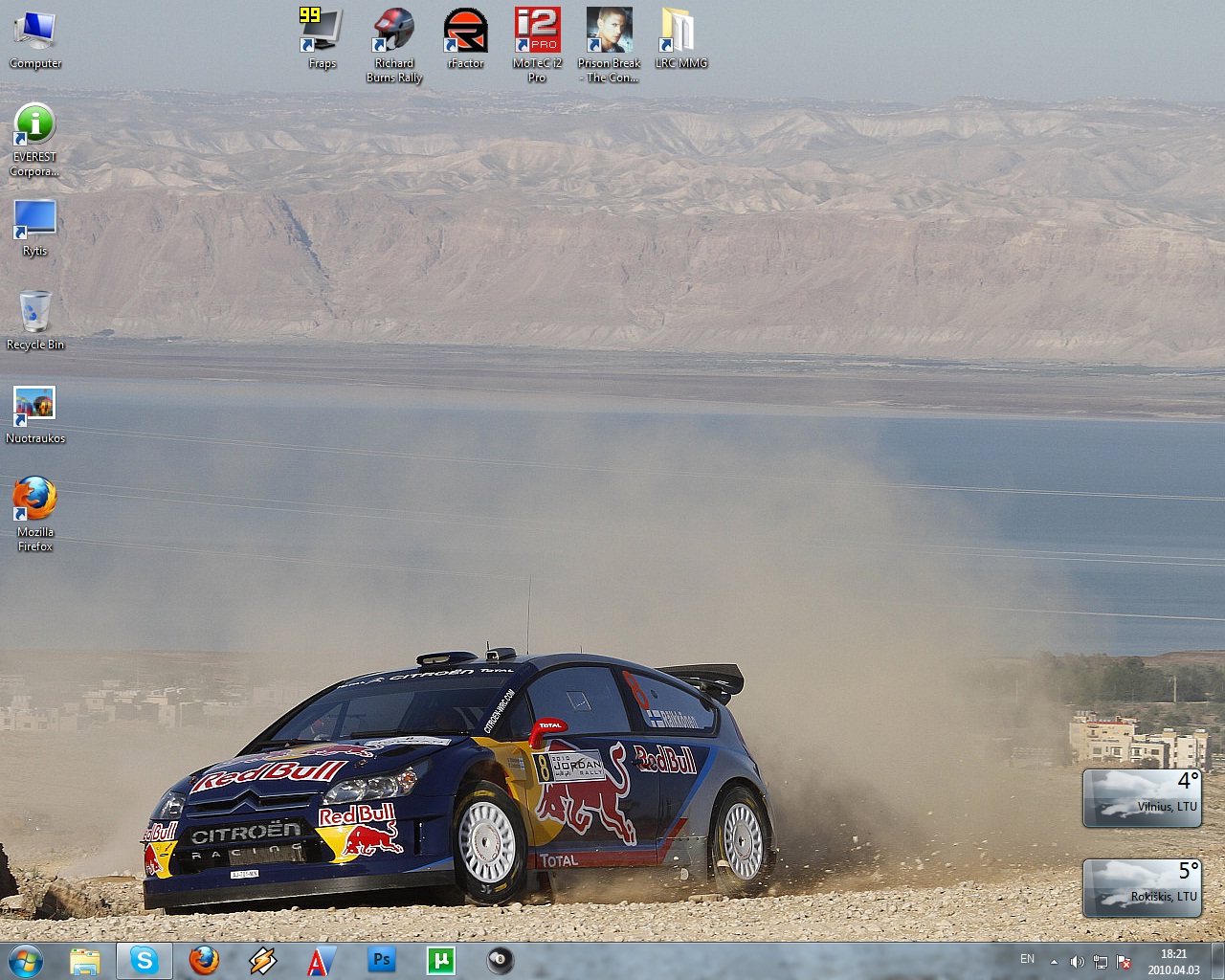Open the Action Center flag icon
This screenshot has width=1225, height=980.
(x=1125, y=962)
